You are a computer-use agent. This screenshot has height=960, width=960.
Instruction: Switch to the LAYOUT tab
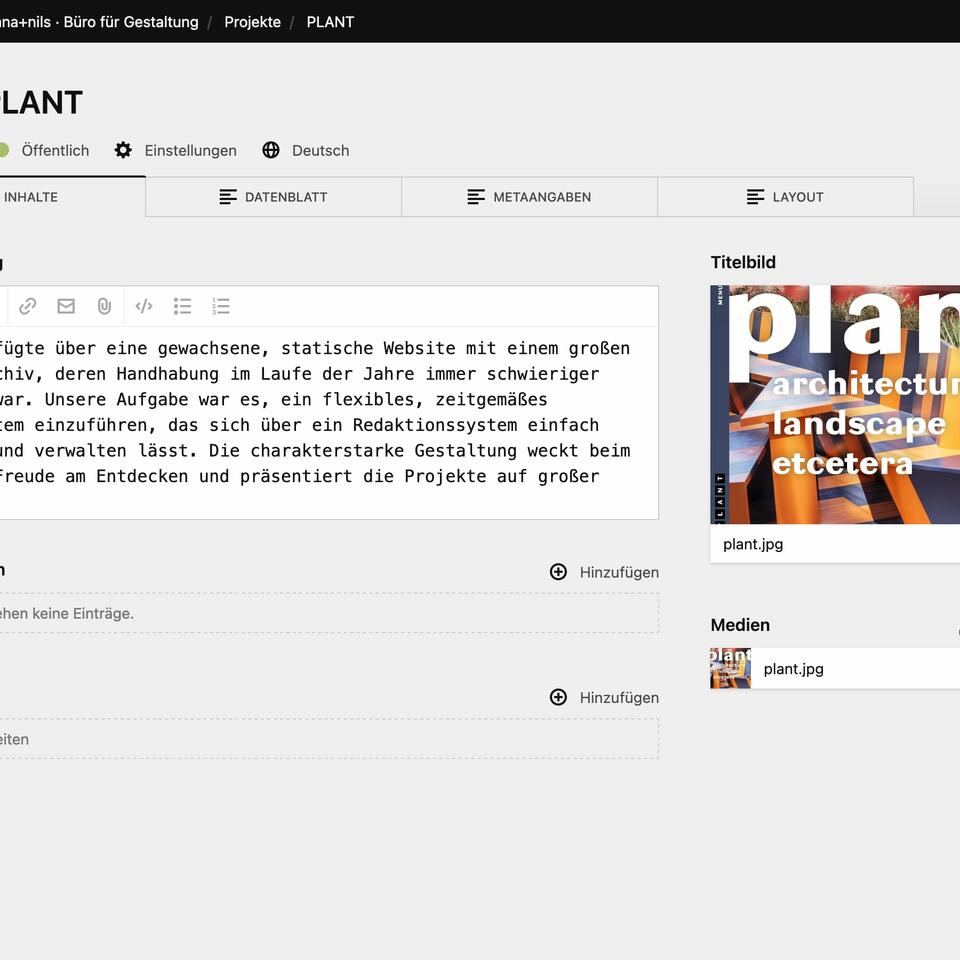[x=786, y=197]
